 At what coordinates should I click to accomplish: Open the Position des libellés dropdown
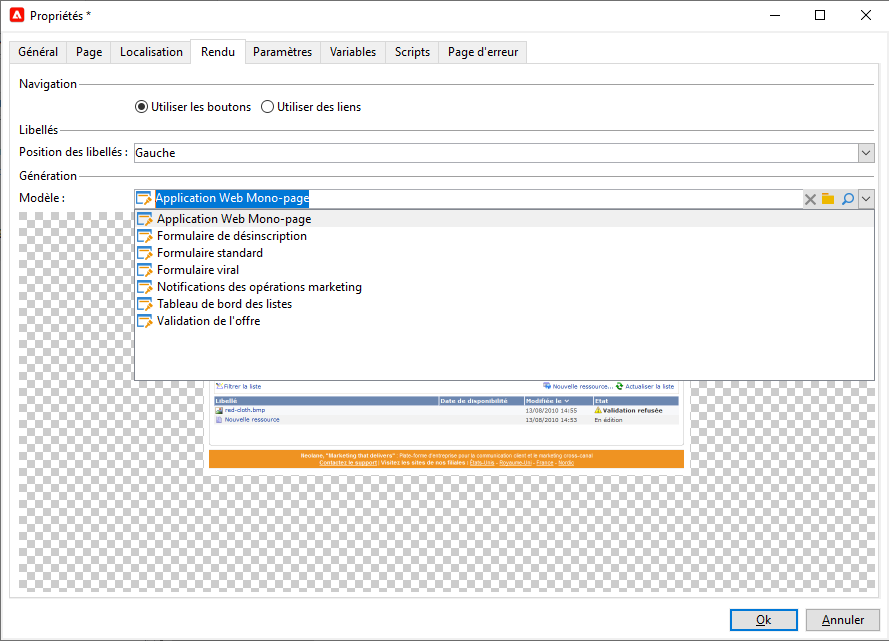coord(866,153)
